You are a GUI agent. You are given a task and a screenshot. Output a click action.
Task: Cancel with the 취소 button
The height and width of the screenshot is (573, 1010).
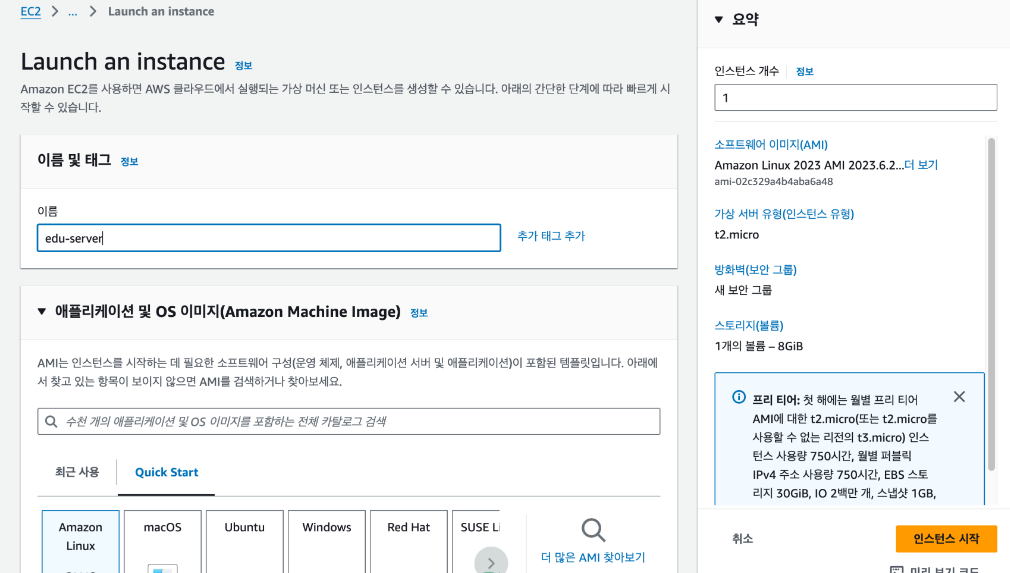click(x=742, y=538)
